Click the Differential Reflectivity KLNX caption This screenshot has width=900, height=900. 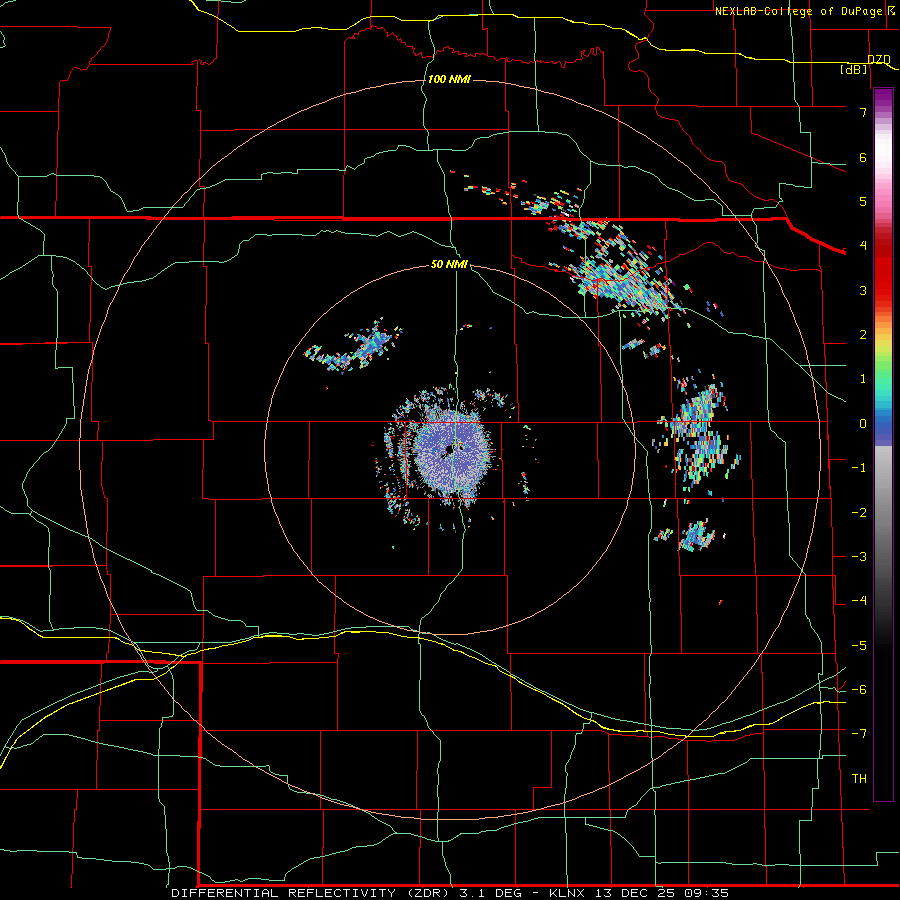click(x=450, y=893)
